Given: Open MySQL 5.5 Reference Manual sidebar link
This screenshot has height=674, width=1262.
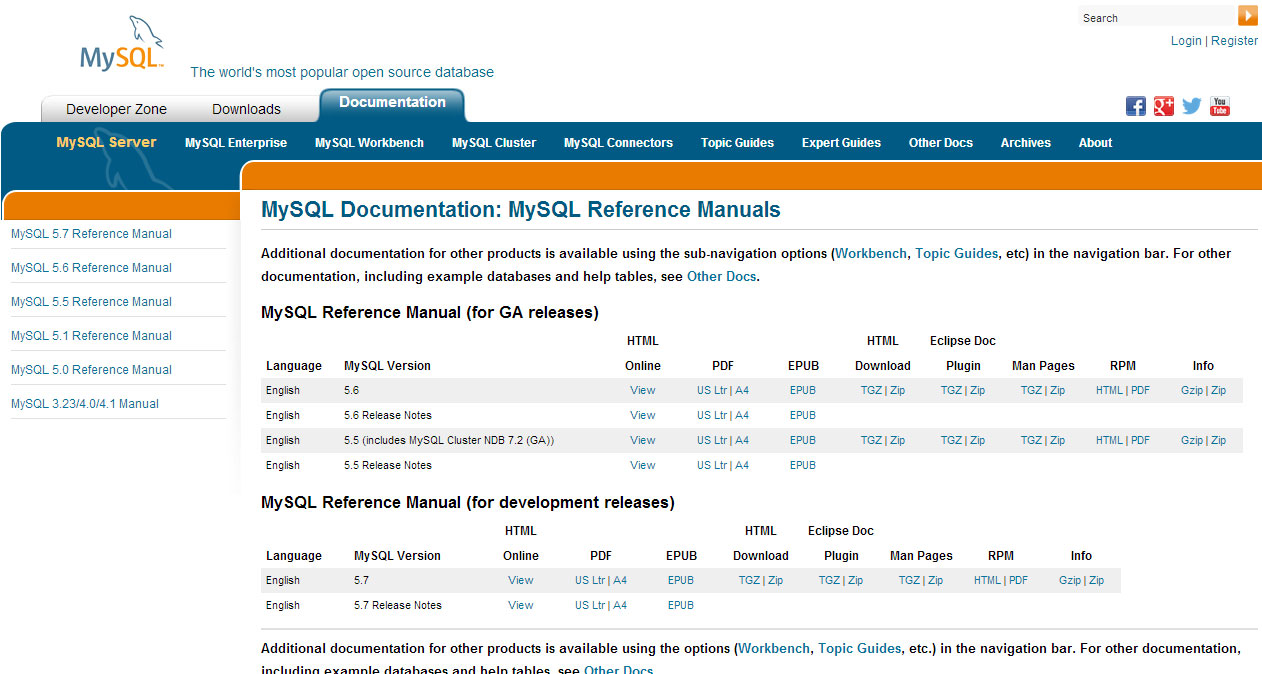Looking at the screenshot, I should 91,302.
